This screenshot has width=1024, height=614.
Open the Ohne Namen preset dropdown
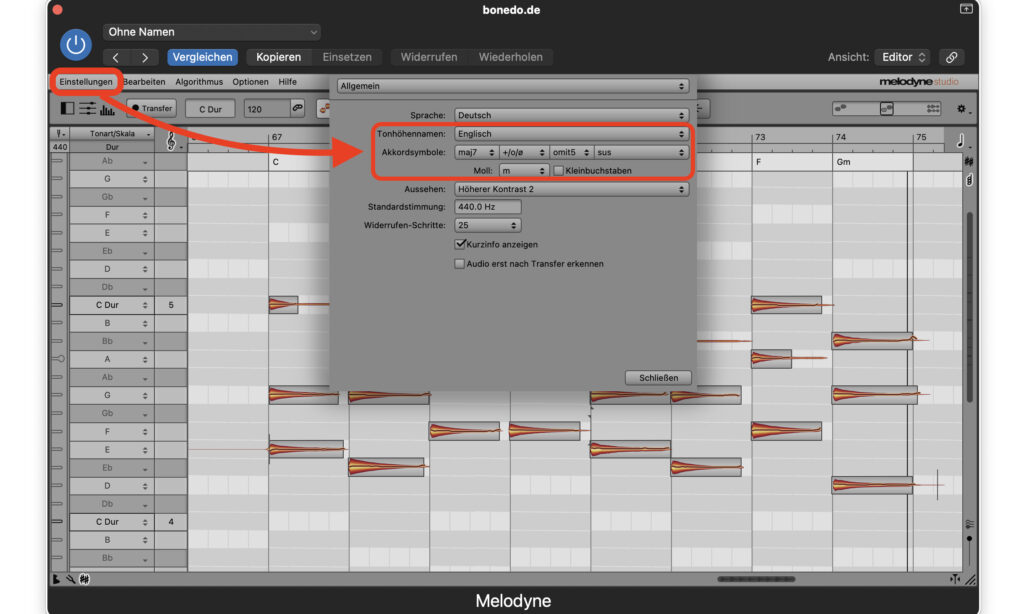212,32
